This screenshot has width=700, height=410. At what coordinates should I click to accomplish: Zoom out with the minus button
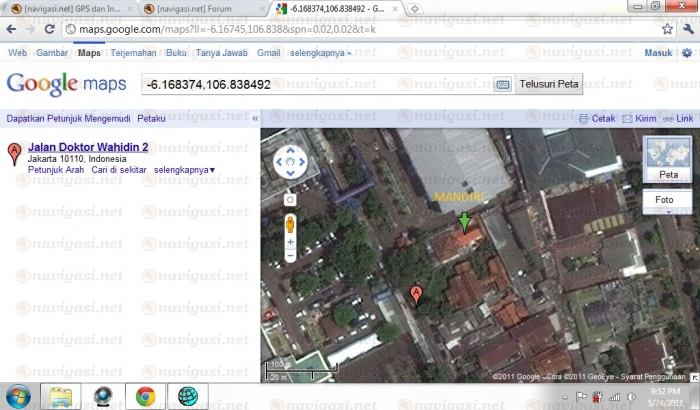point(290,255)
